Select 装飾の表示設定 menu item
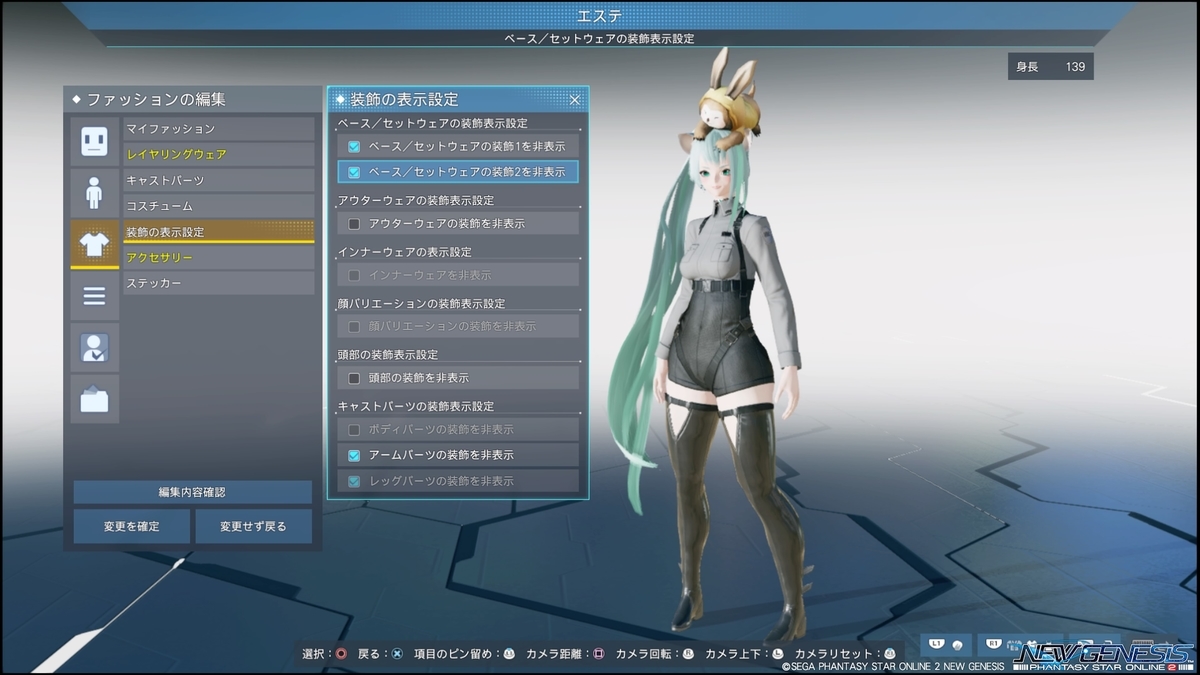Screen dimensions: 1200x675 pyautogui.click(x=219, y=232)
